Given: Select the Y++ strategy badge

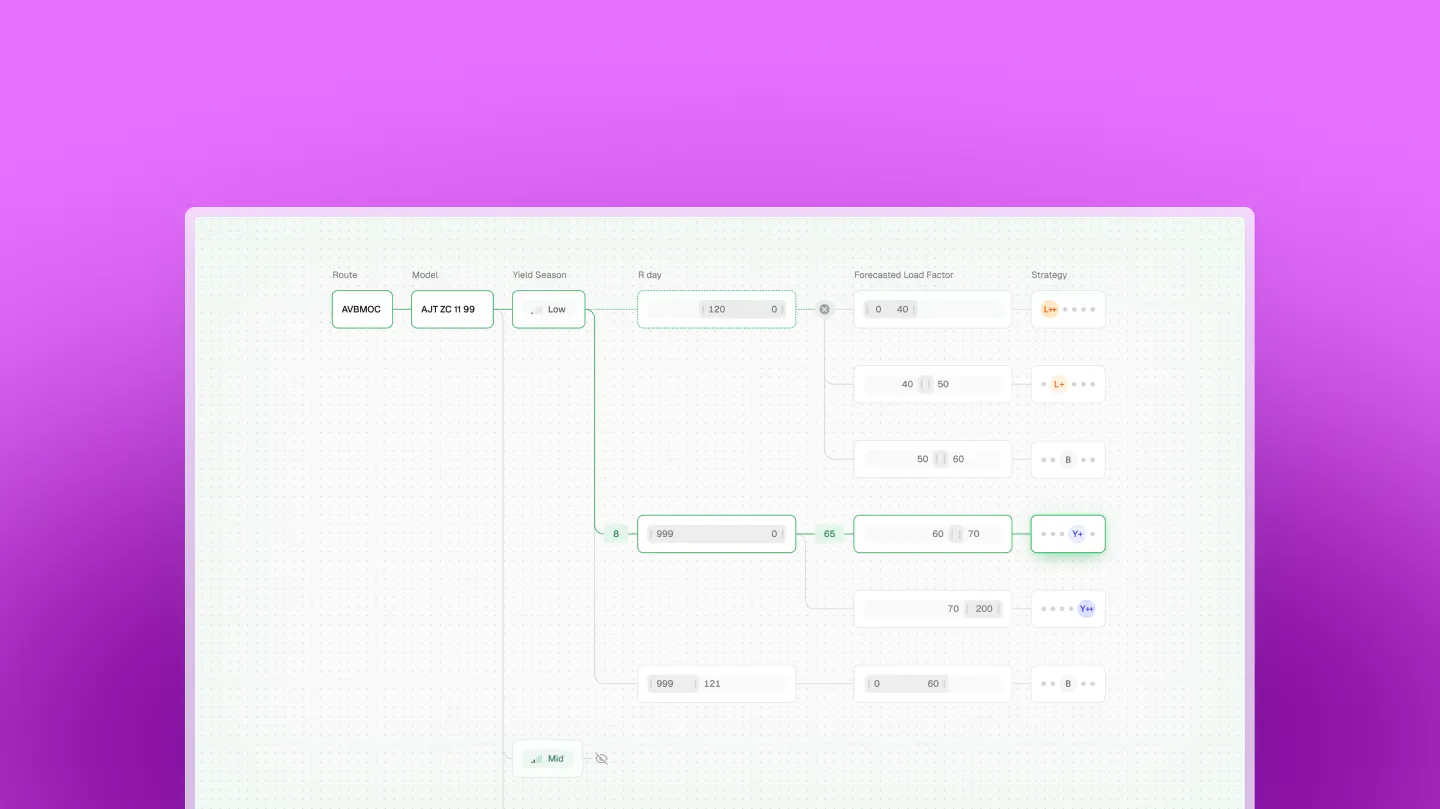Looking at the screenshot, I should [1086, 609].
